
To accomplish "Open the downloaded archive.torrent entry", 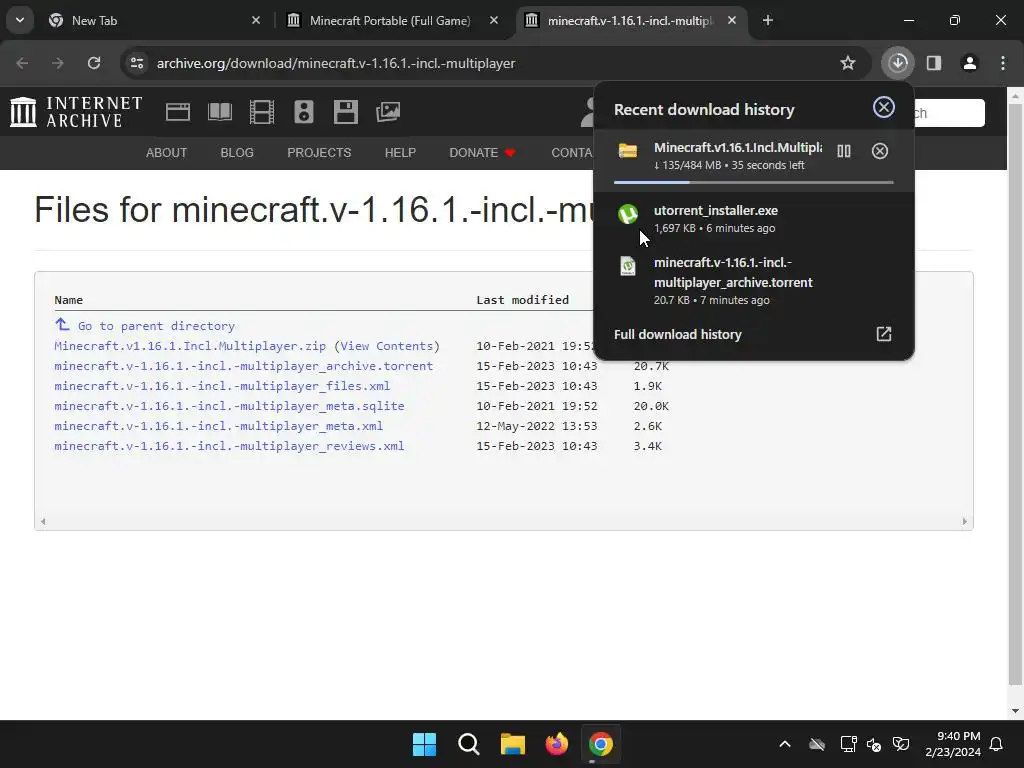I will (754, 281).
